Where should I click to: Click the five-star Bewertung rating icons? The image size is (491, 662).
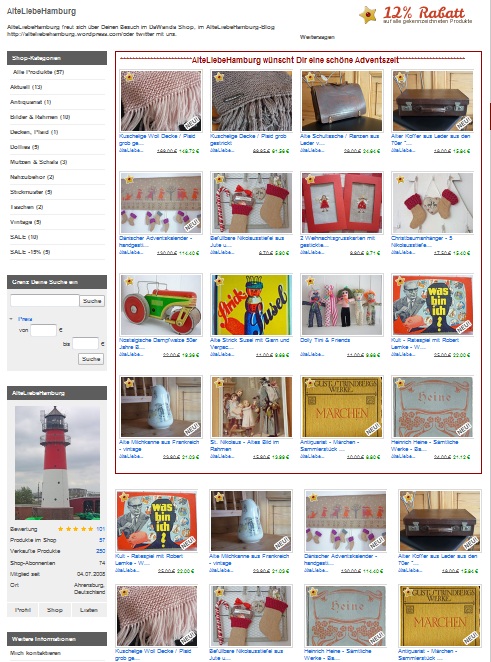tap(75, 529)
